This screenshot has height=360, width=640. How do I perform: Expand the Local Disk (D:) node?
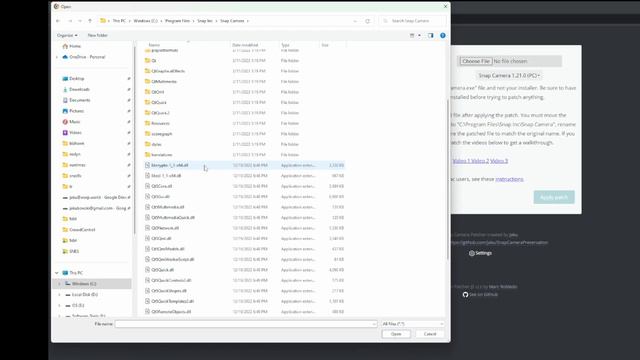click(x=59, y=294)
